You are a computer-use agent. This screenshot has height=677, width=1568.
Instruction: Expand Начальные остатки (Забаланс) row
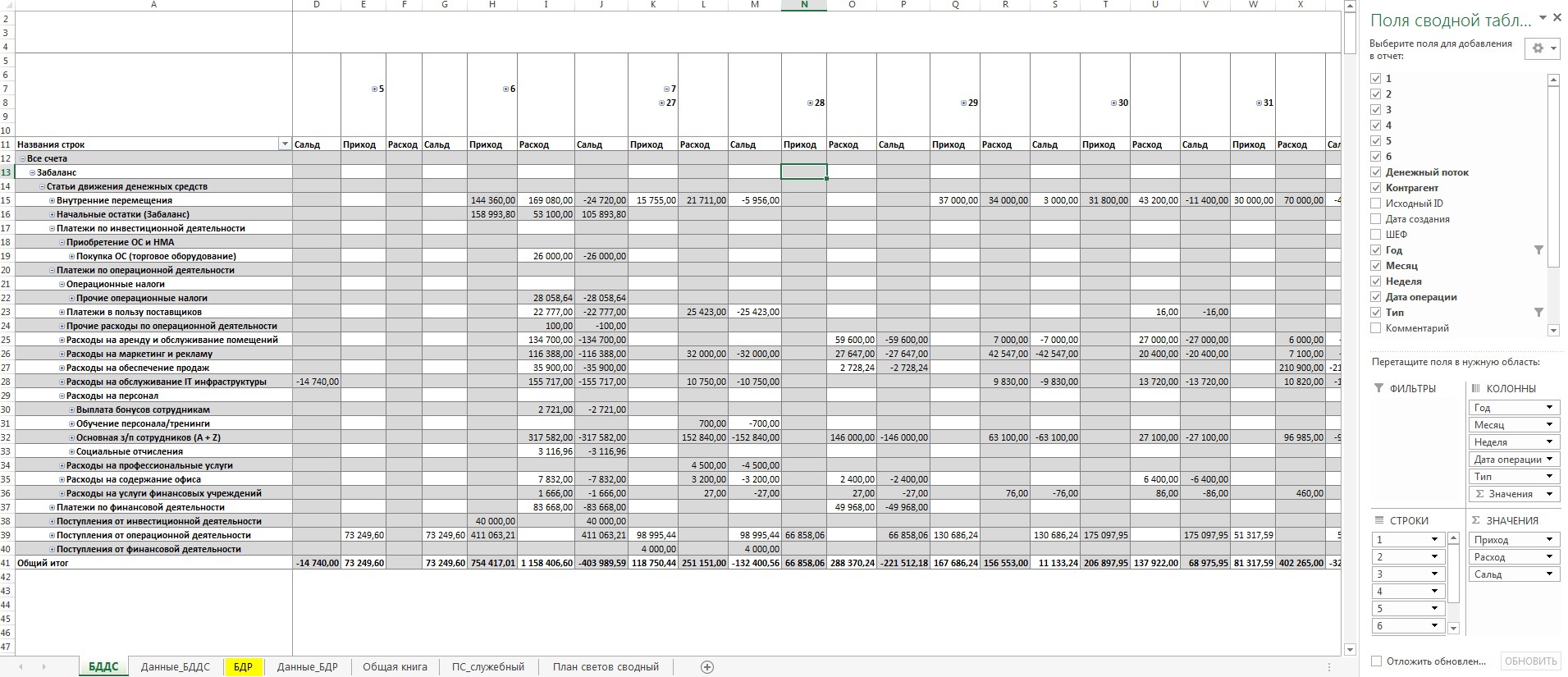[53, 215]
